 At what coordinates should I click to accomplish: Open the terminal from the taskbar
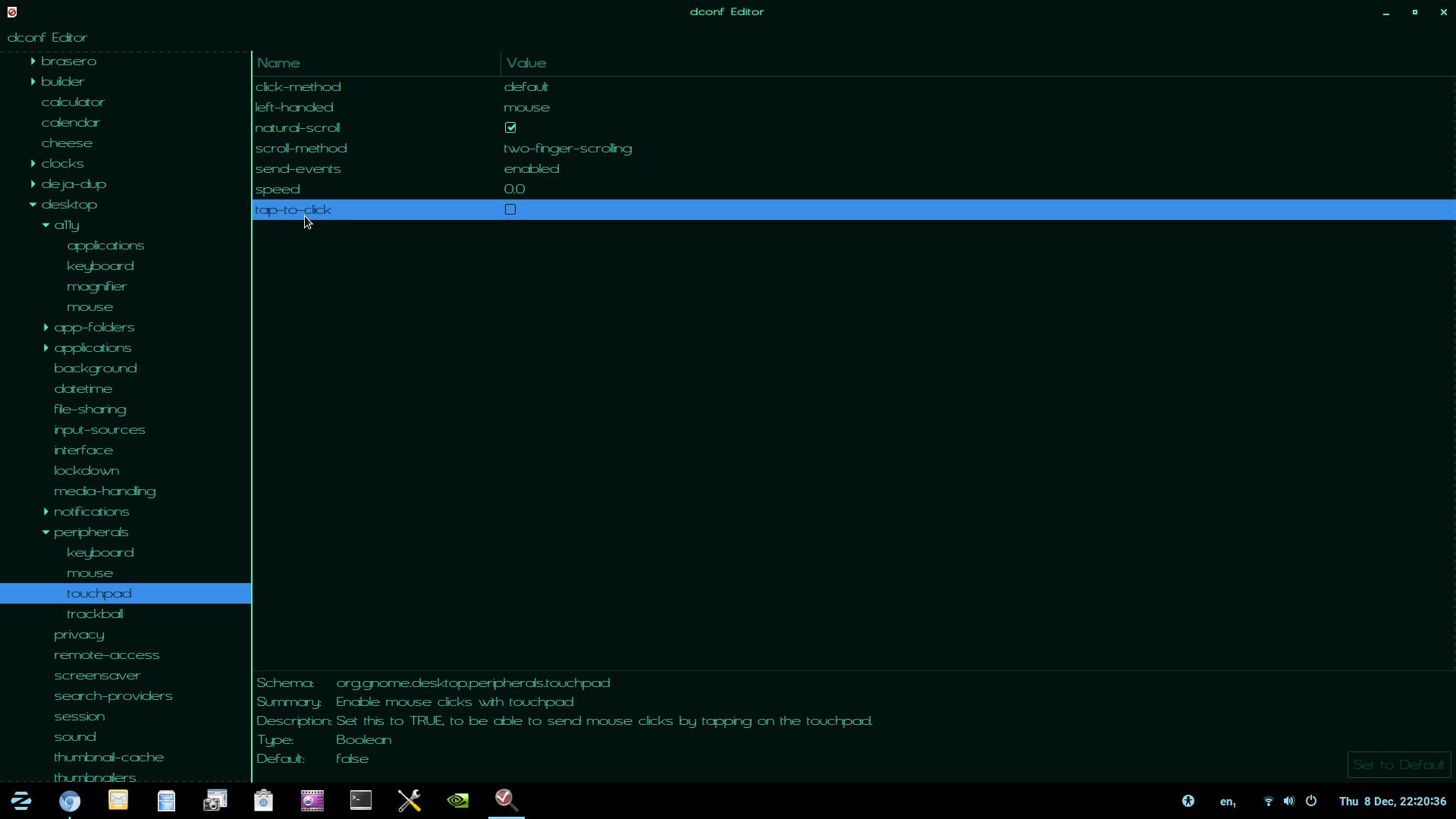pyautogui.click(x=361, y=800)
